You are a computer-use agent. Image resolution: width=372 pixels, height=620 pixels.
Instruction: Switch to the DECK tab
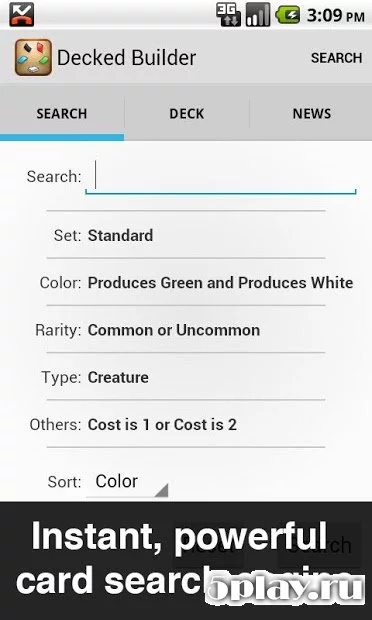[x=187, y=114]
